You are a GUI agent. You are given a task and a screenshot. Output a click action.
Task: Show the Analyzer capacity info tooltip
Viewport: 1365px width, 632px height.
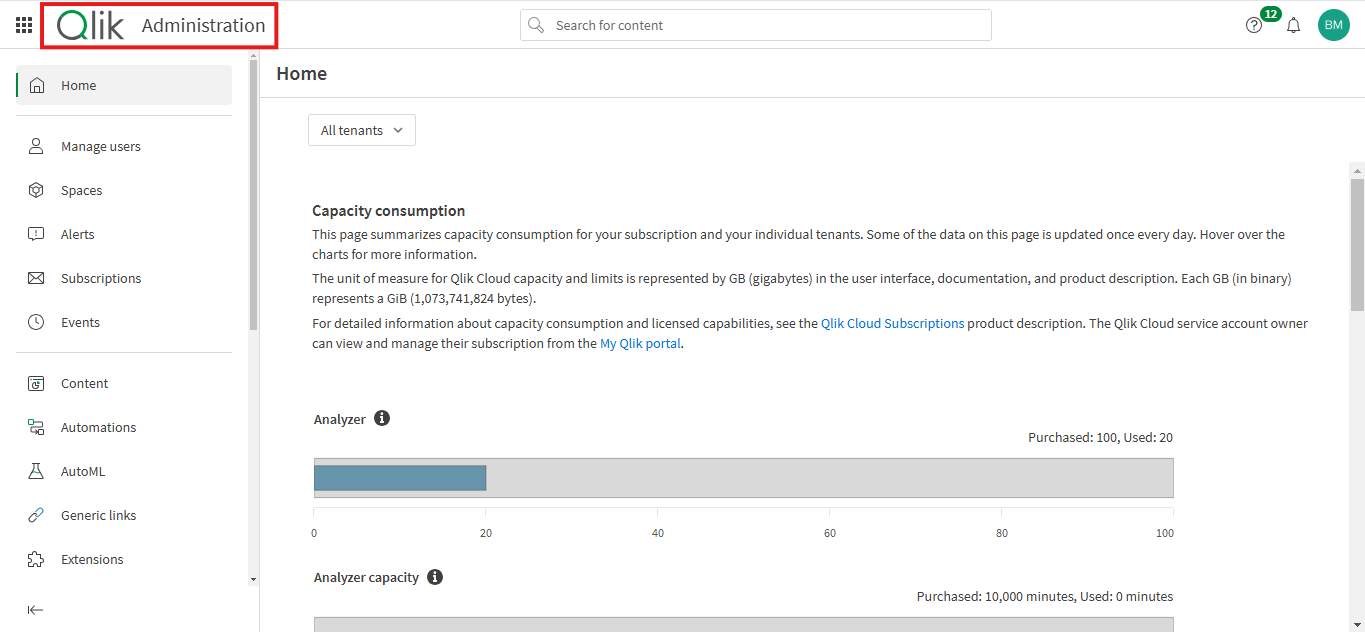pyautogui.click(x=434, y=577)
